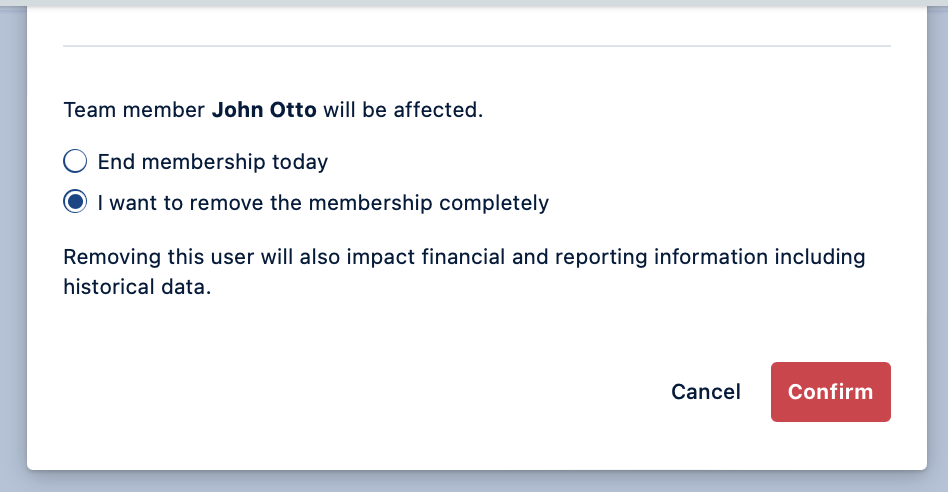This screenshot has height=492, width=948.
Task: Select the End membership today radio button
Action: coord(75,161)
